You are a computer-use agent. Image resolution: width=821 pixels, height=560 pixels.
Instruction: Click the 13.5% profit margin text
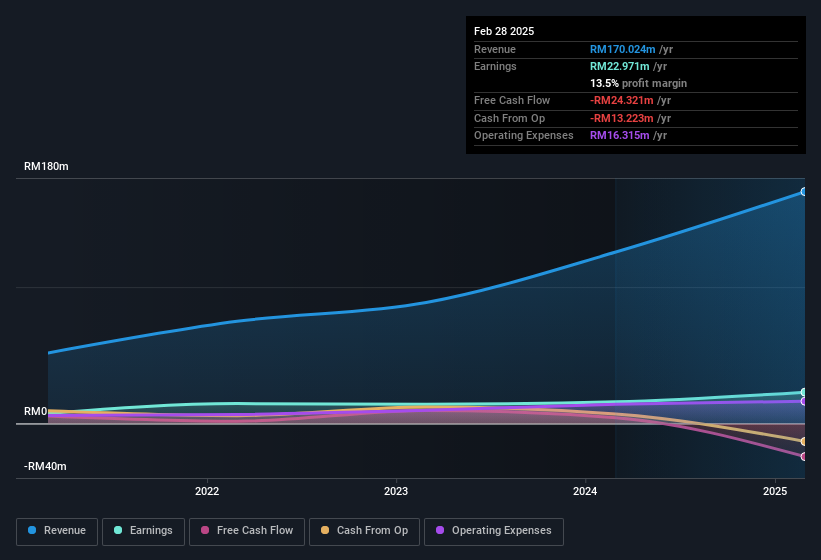coord(638,83)
